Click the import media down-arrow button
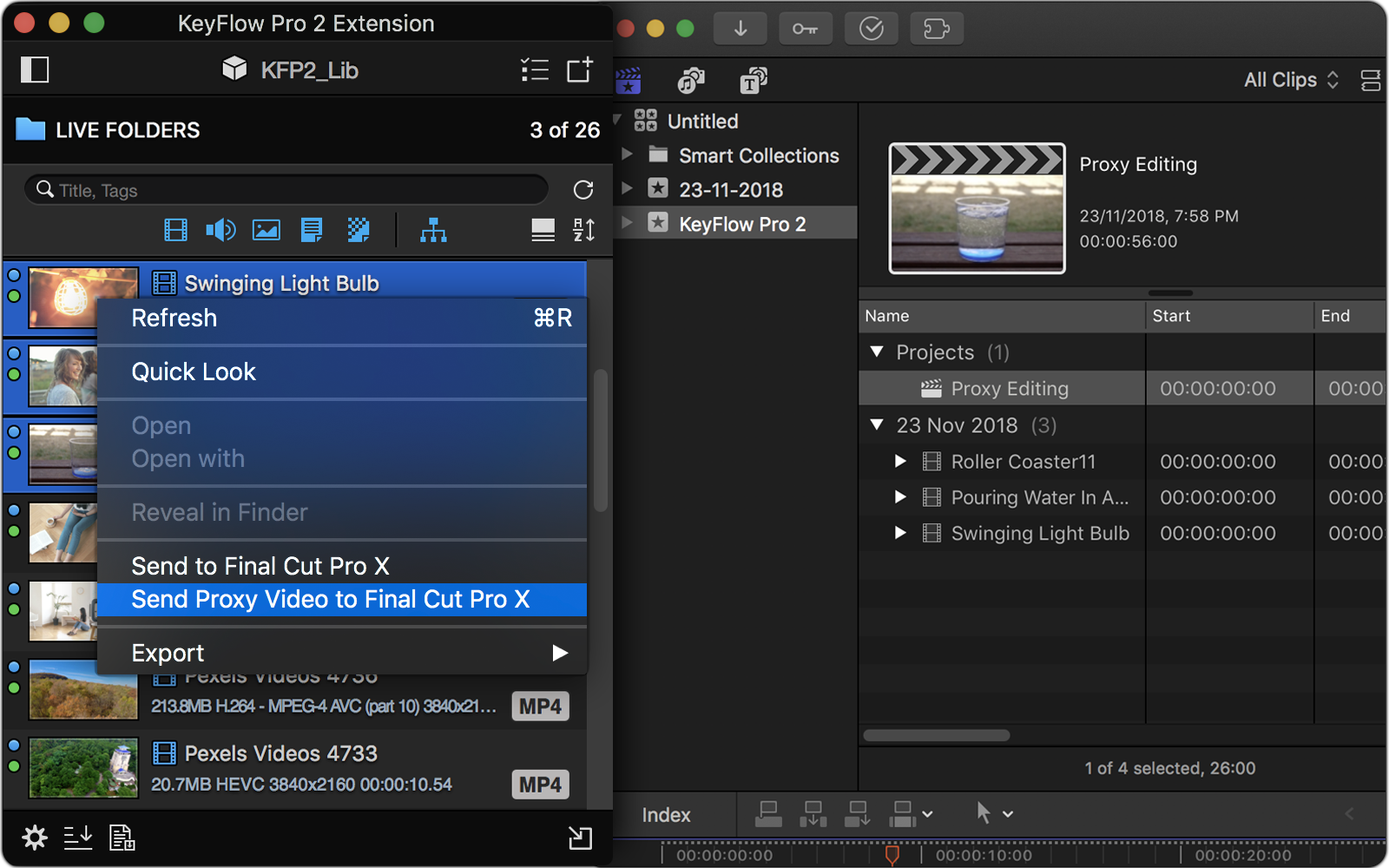The height and width of the screenshot is (868, 1389). click(741, 29)
